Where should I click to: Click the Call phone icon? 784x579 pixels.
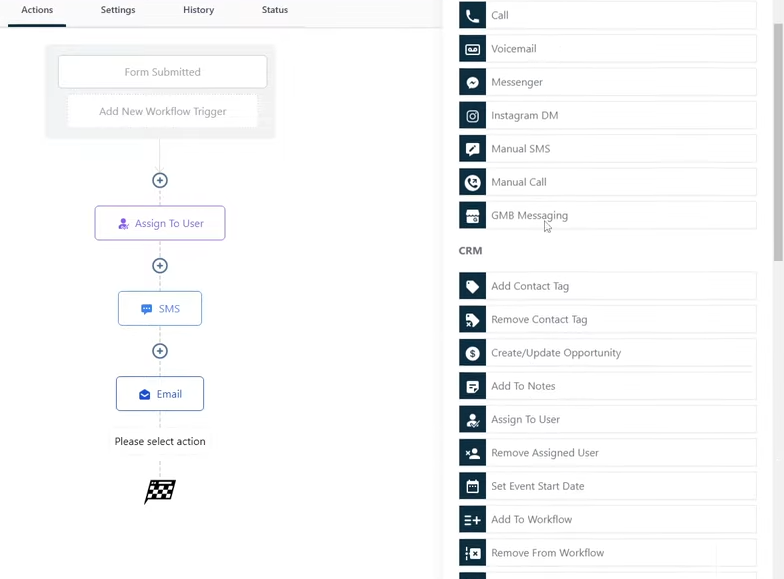pos(472,15)
